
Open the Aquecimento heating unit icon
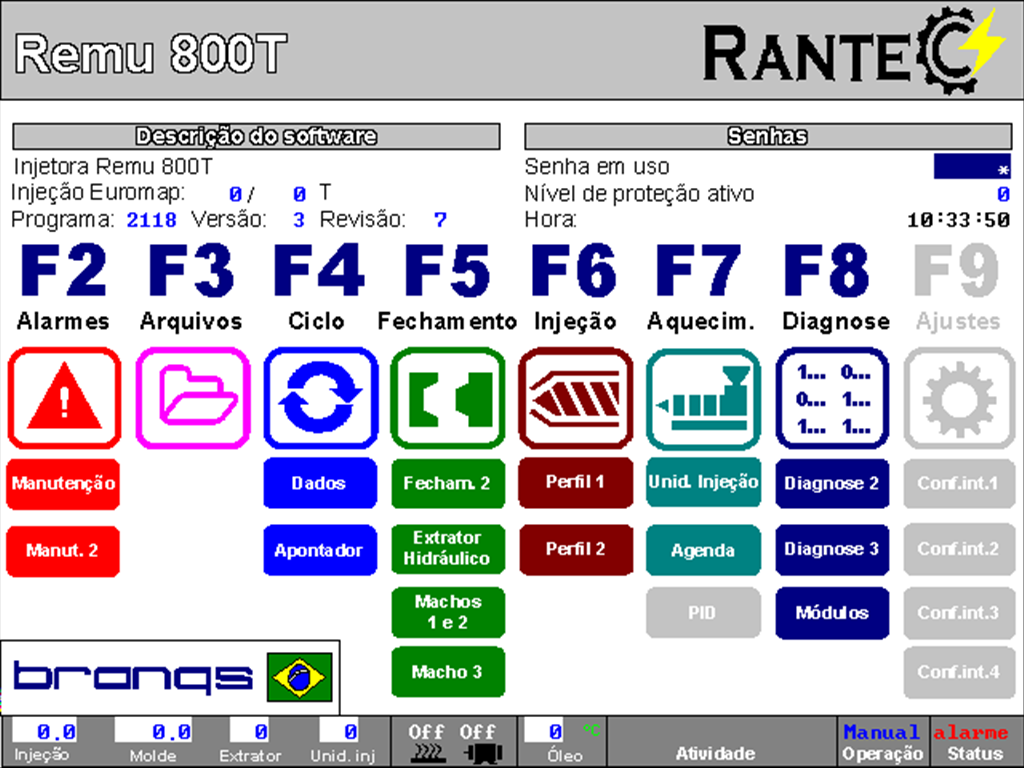point(703,398)
